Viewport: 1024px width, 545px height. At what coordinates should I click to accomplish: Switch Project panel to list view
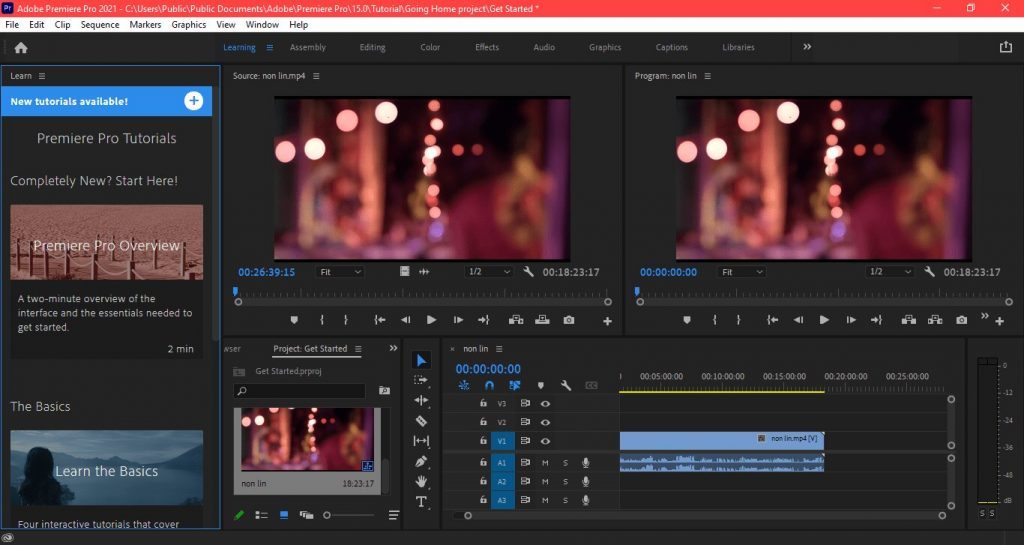pos(261,515)
